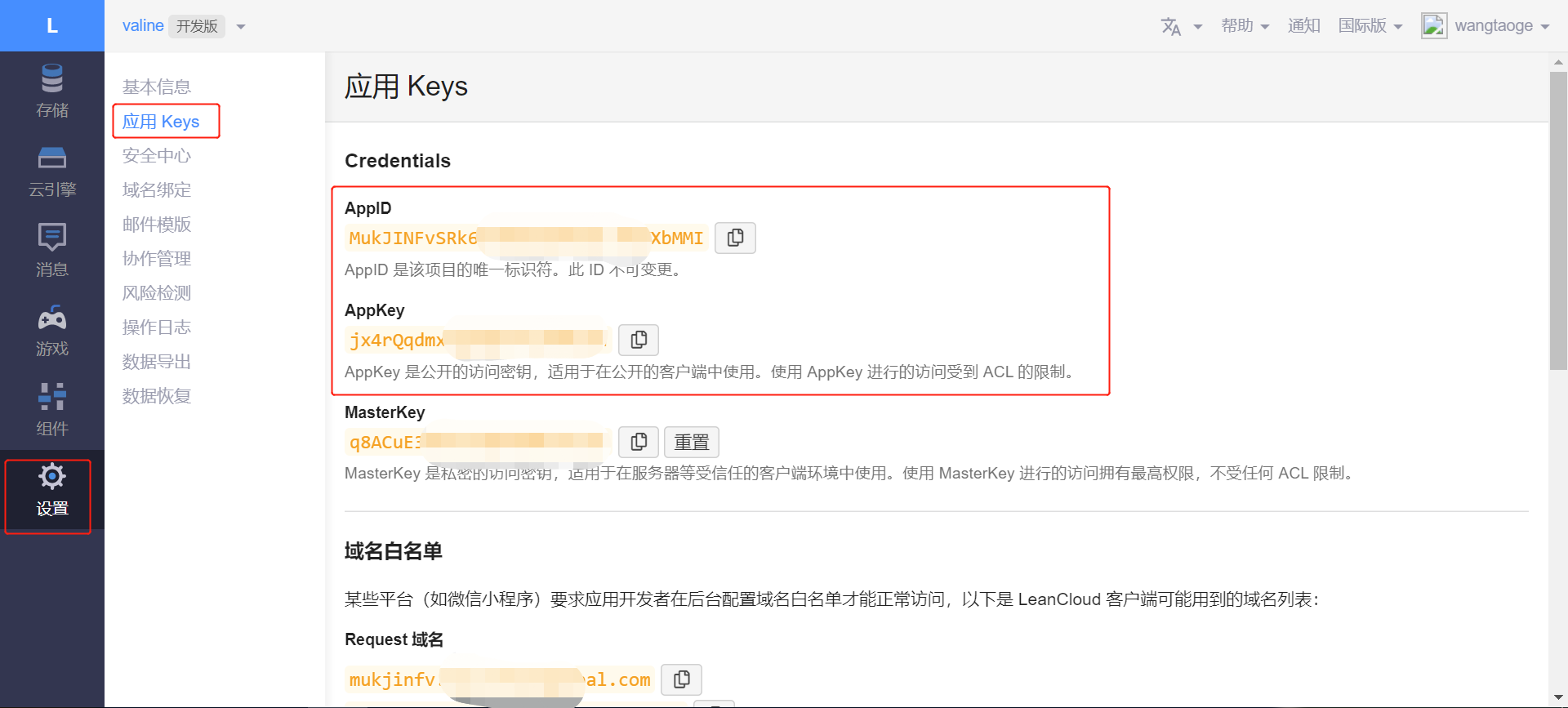
Task: Expand the 帮助 help menu
Action: 1245,26
